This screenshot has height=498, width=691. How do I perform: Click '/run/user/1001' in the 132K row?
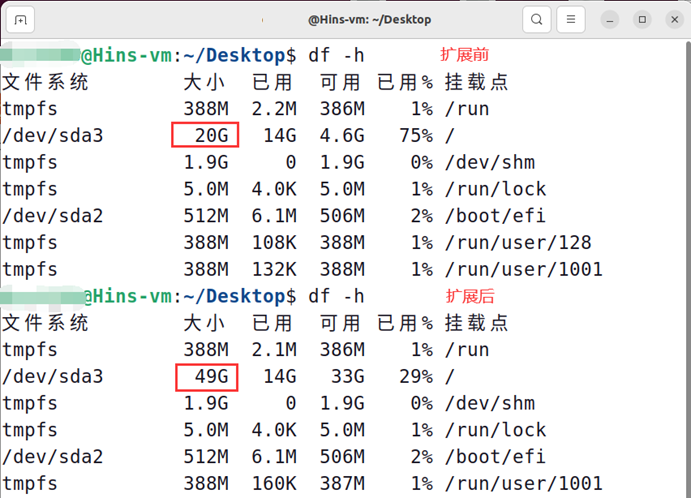point(524,269)
